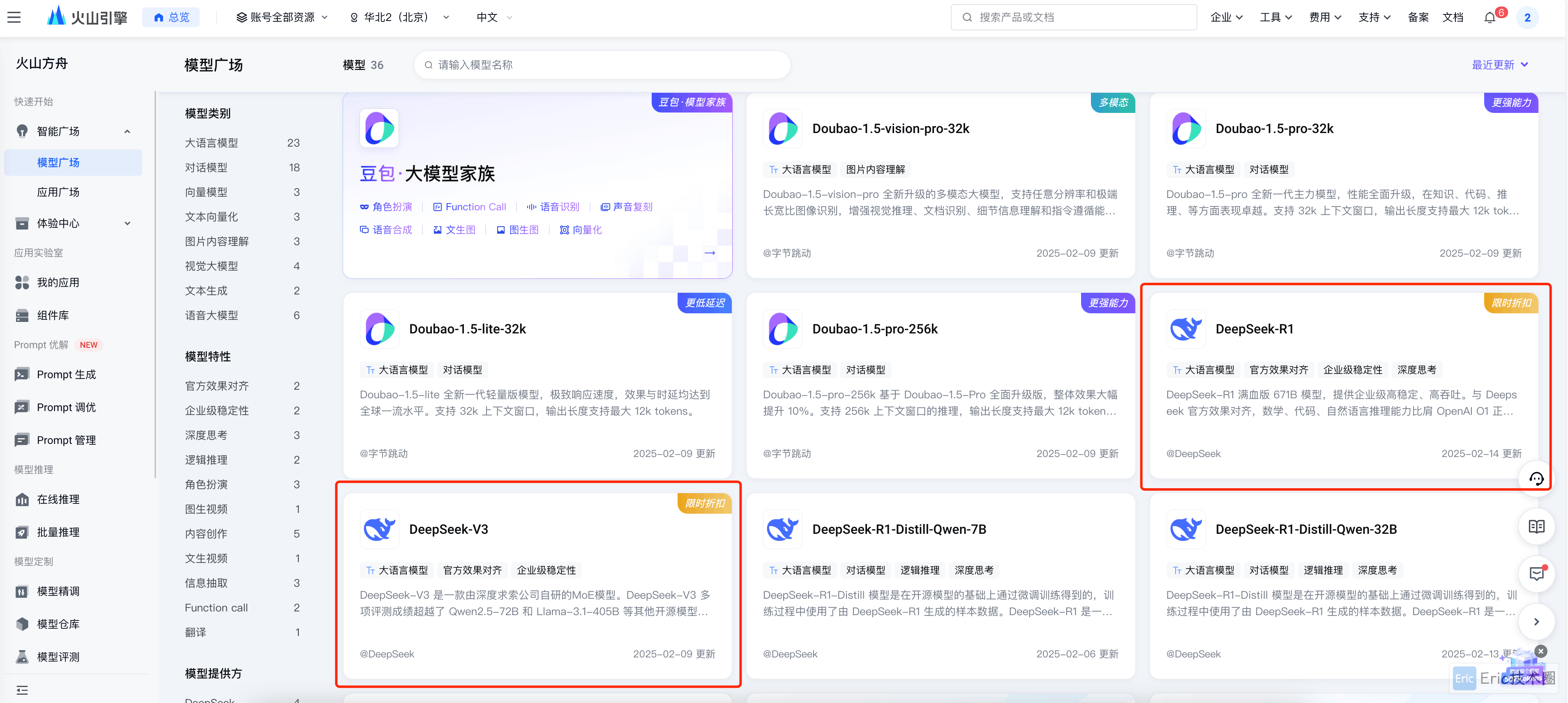Click the Prompt 生成 icon

pos(22,374)
